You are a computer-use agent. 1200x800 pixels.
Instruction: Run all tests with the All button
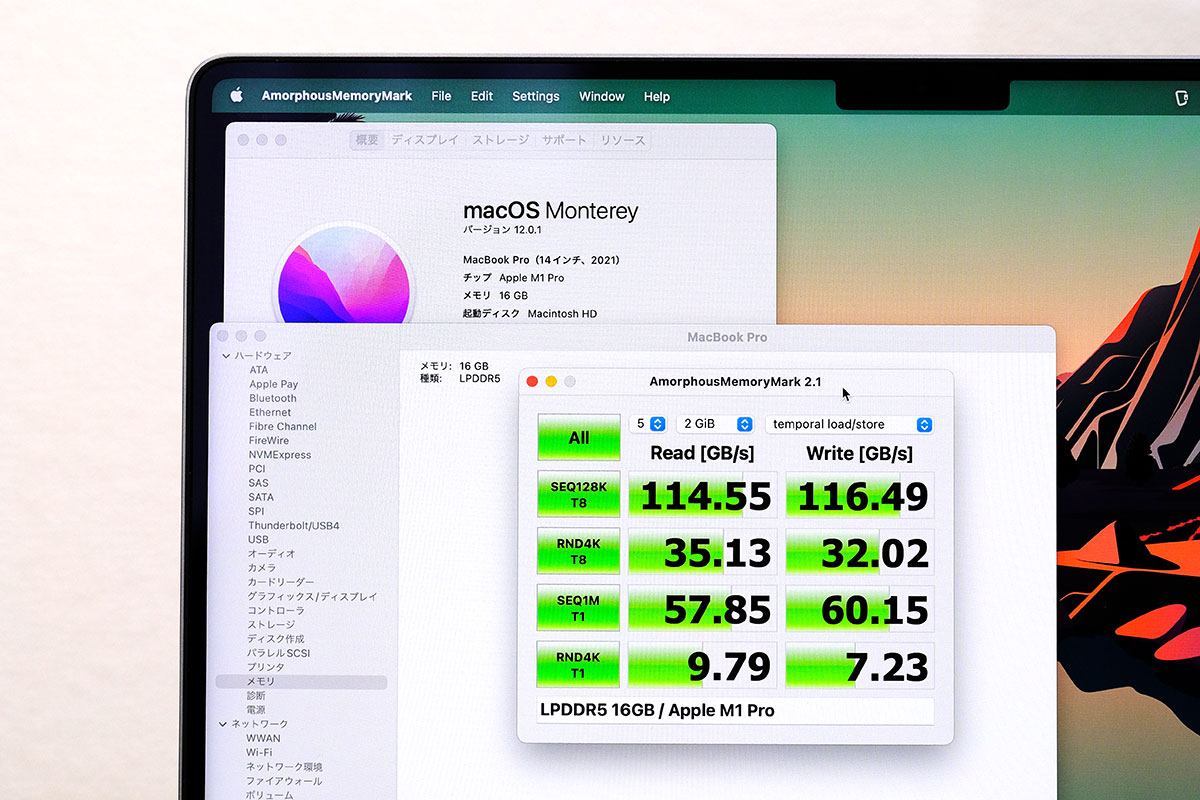tap(579, 438)
